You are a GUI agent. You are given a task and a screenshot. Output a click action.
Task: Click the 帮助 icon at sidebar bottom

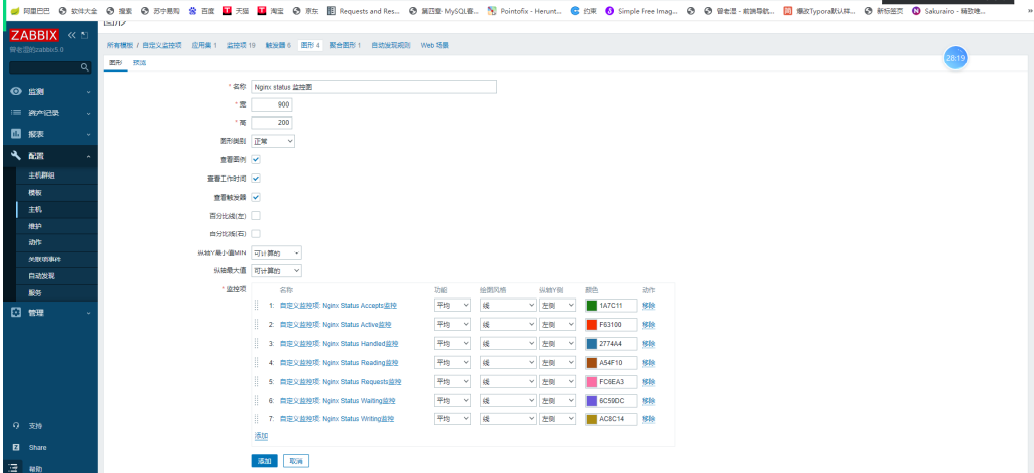[13, 467]
